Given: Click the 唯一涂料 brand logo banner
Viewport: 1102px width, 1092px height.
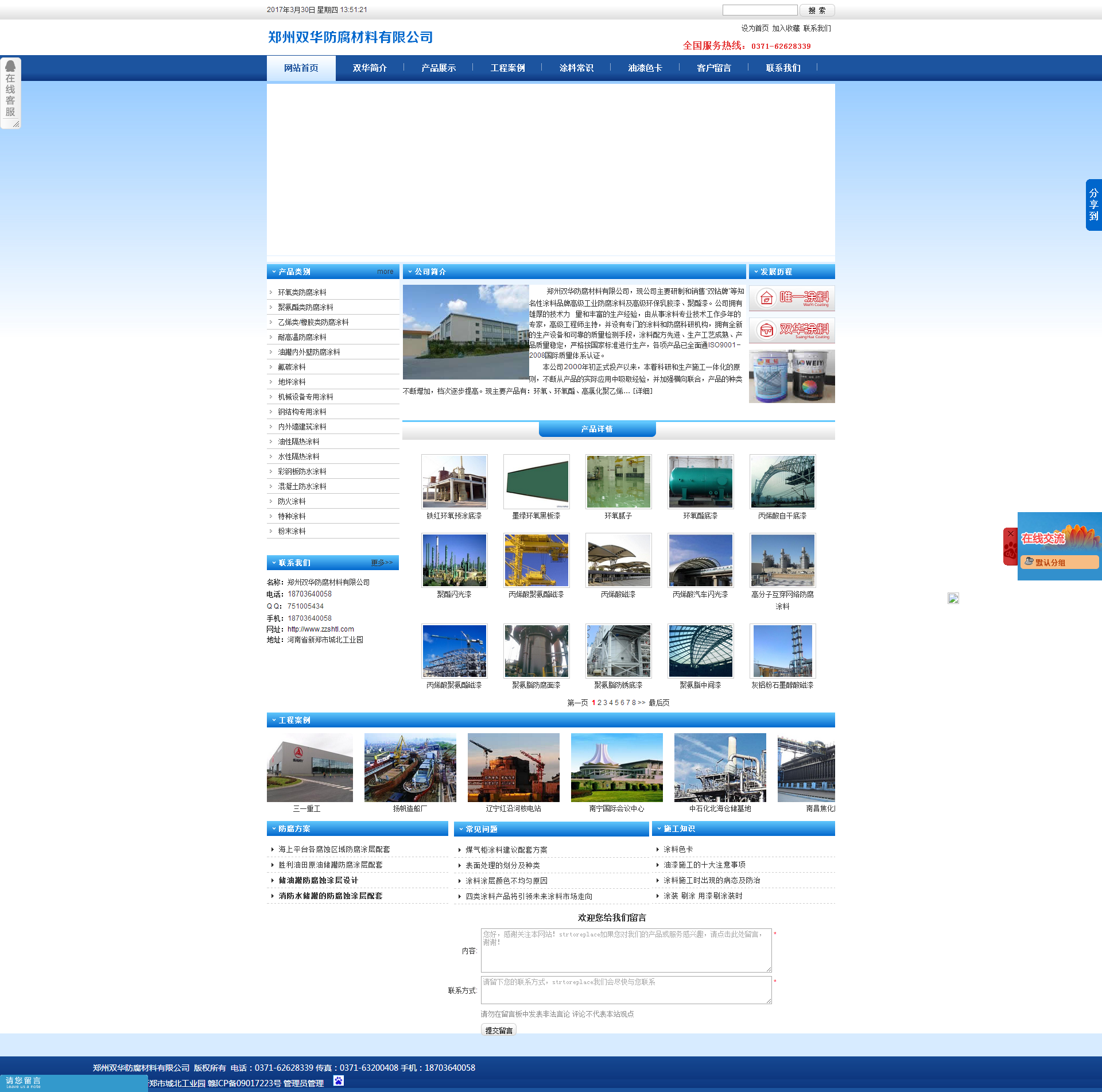Looking at the screenshot, I should tap(791, 298).
